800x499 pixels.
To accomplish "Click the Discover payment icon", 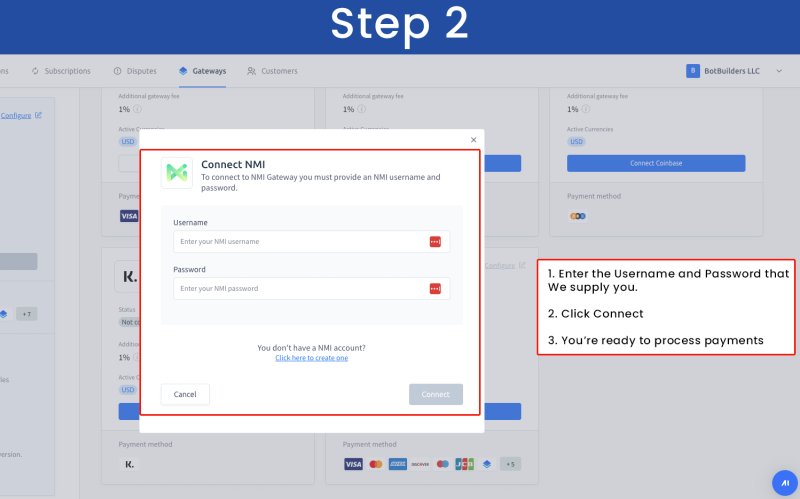I will (x=420, y=464).
